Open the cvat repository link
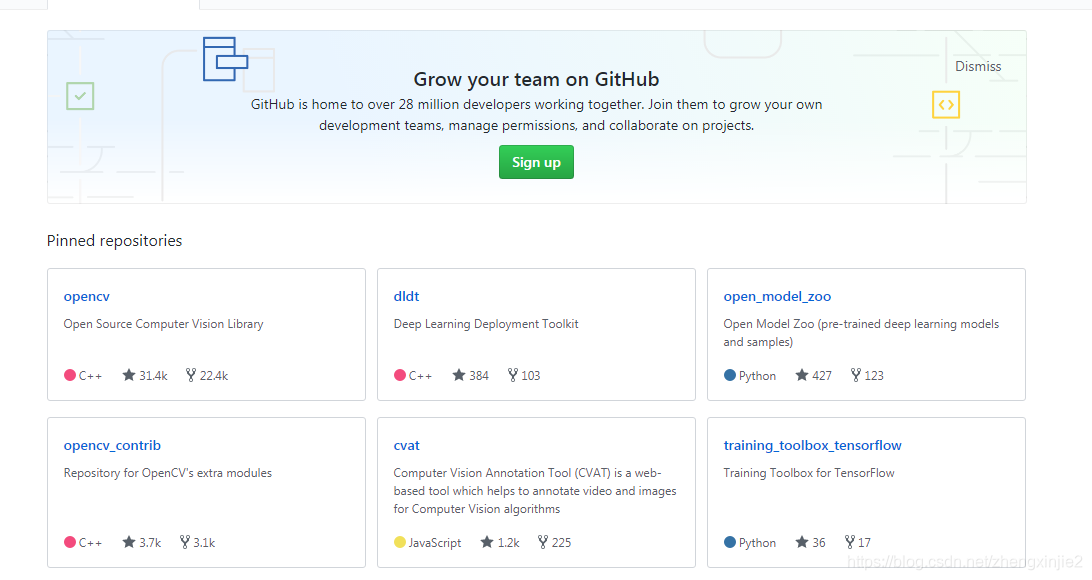 [x=406, y=446]
